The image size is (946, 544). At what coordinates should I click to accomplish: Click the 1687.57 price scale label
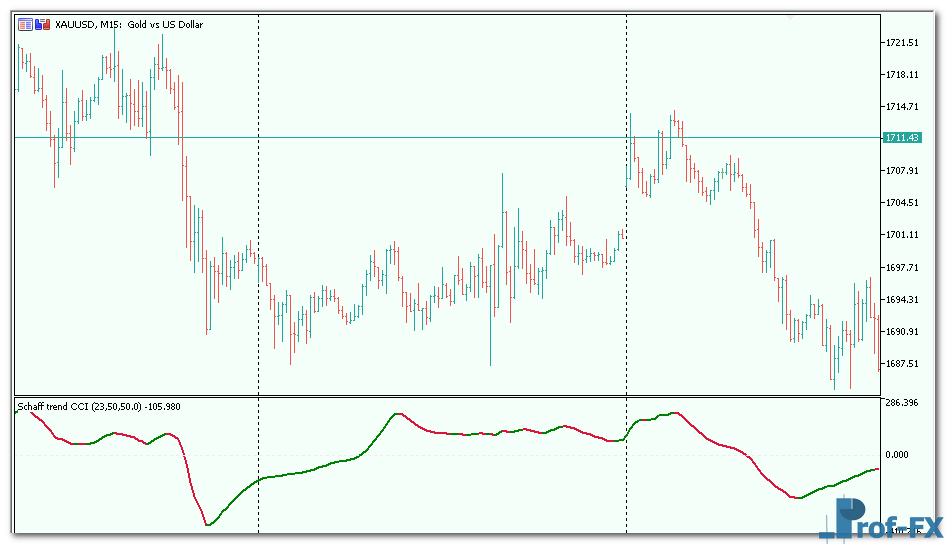[x=901, y=364]
